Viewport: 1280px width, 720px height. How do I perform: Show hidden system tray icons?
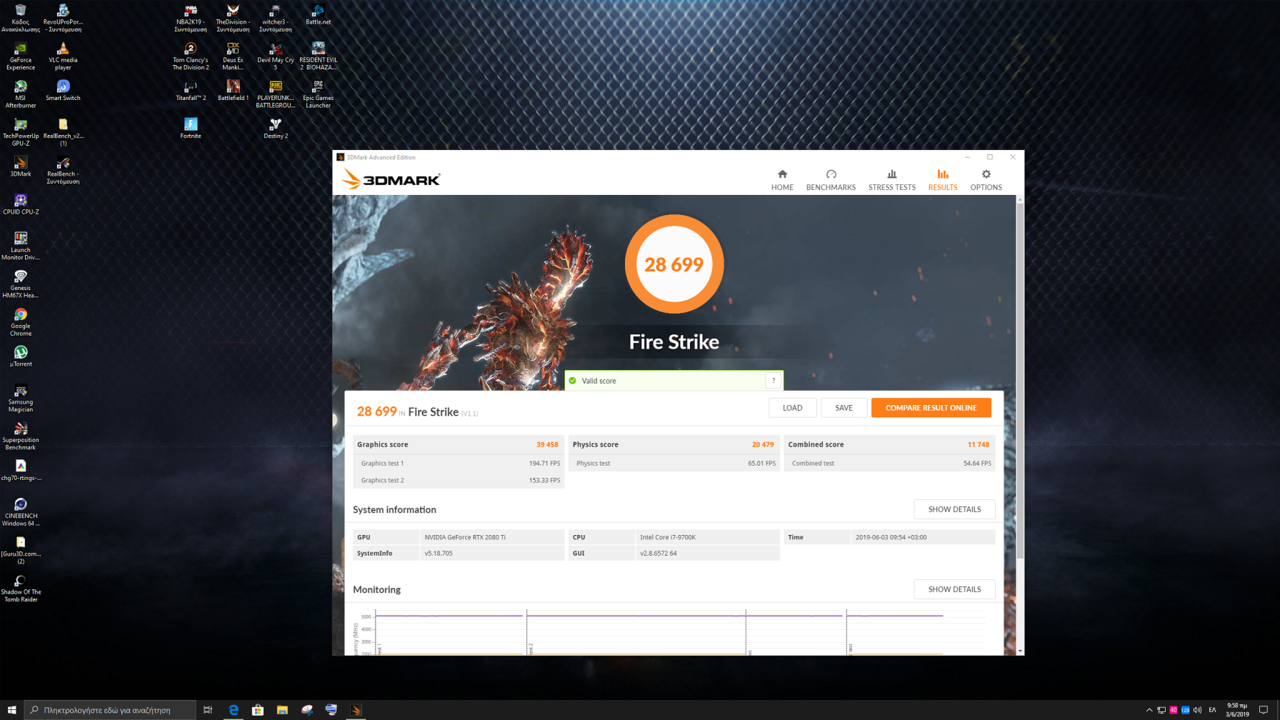coord(1149,710)
